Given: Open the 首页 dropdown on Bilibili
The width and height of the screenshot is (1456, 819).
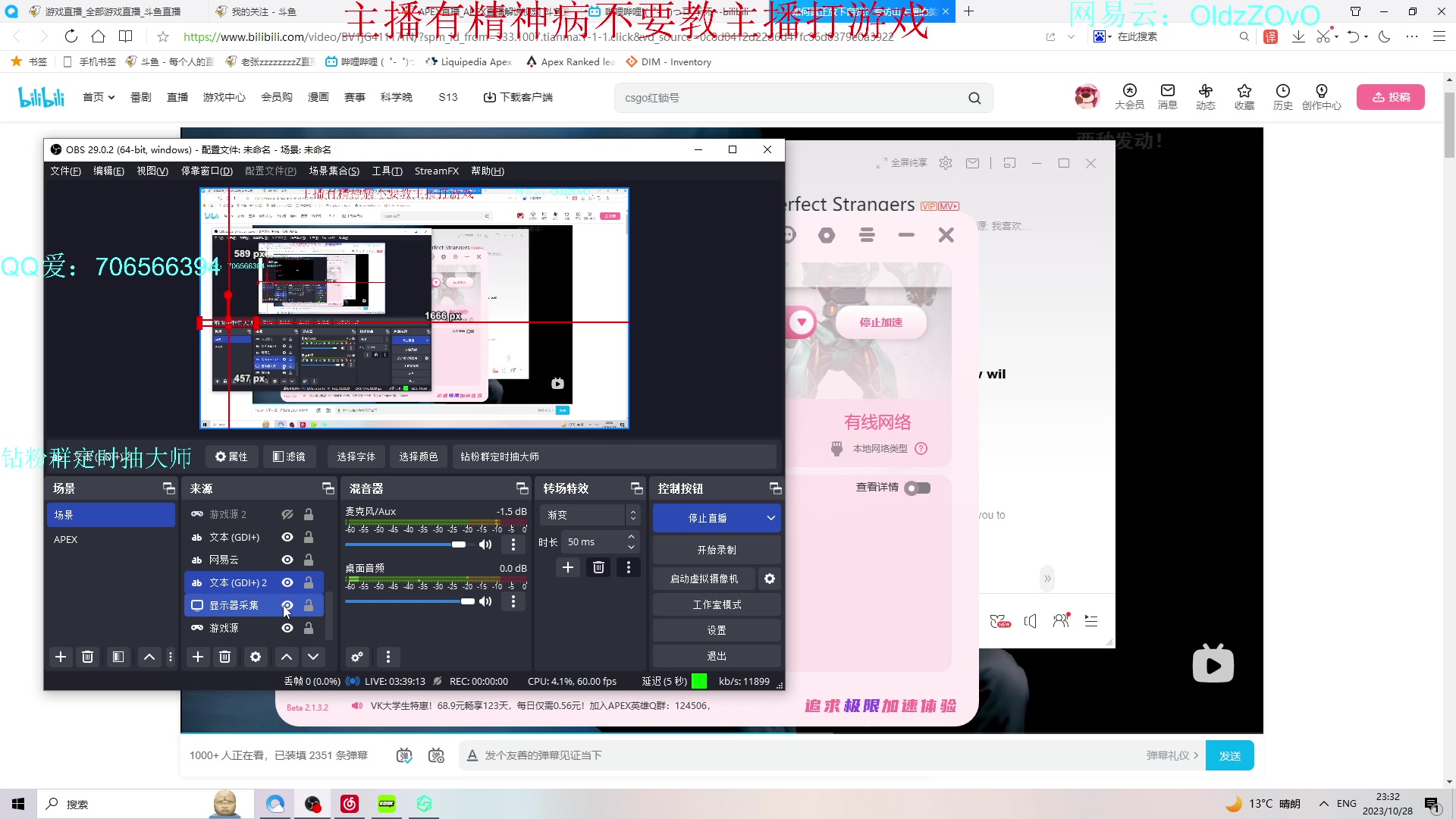Looking at the screenshot, I should (x=99, y=97).
